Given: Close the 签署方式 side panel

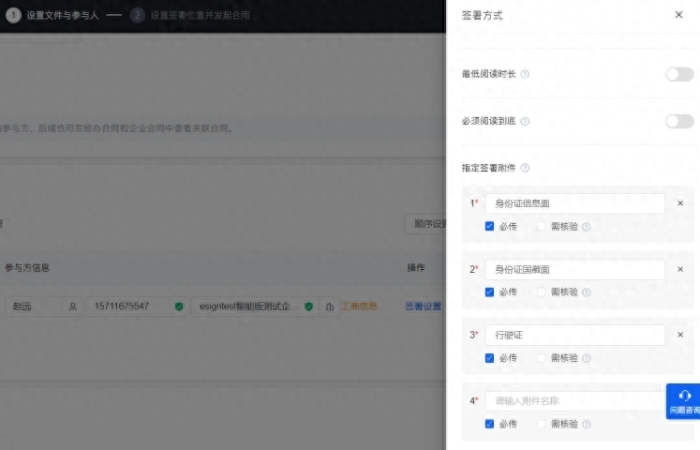Looking at the screenshot, I should [x=679, y=15].
